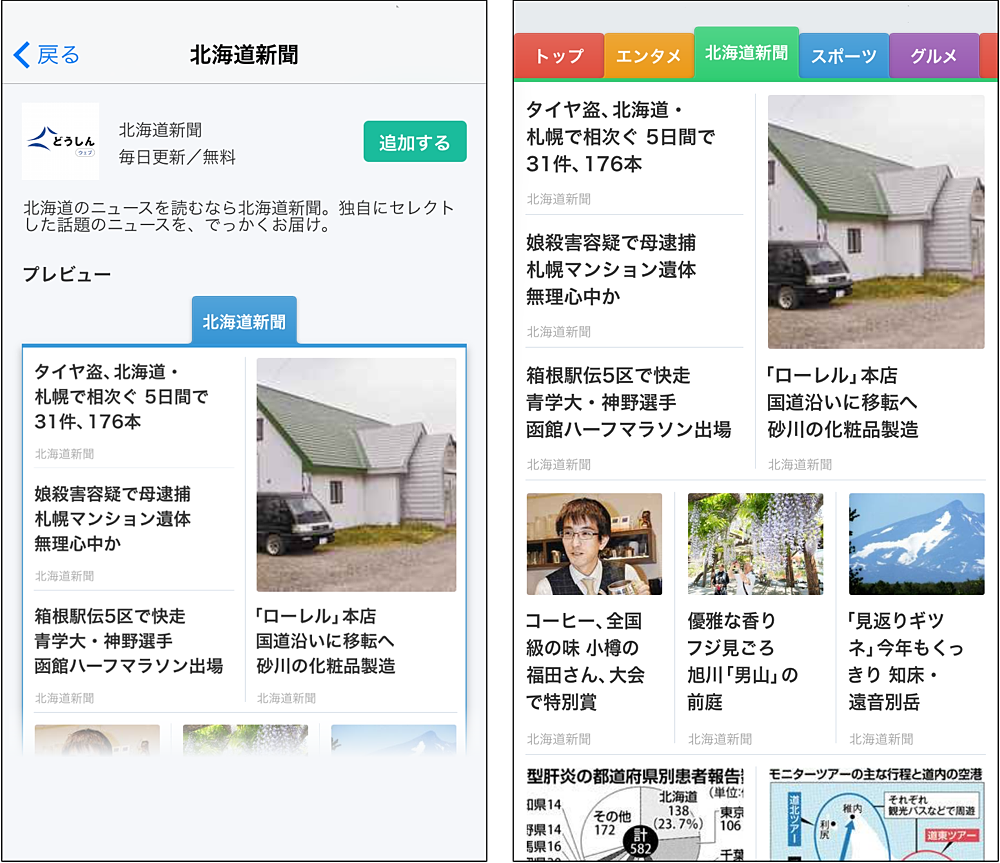1000x863 pixels.
Task: Tap the 追加する button
Action: (415, 142)
